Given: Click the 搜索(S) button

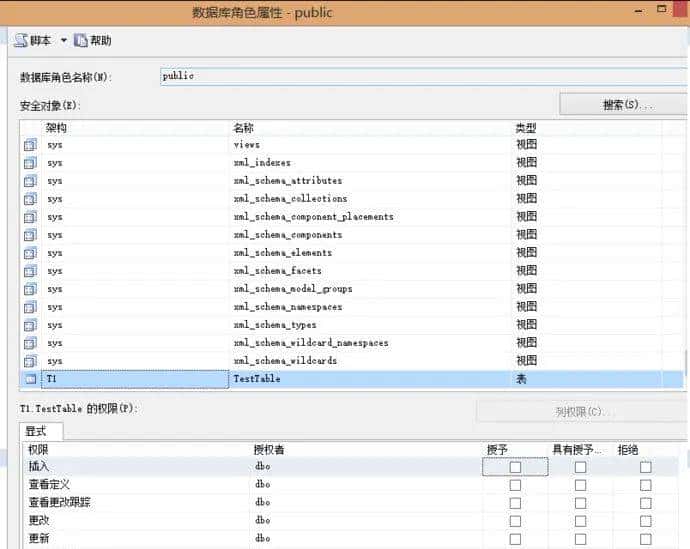Looking at the screenshot, I should [x=623, y=105].
